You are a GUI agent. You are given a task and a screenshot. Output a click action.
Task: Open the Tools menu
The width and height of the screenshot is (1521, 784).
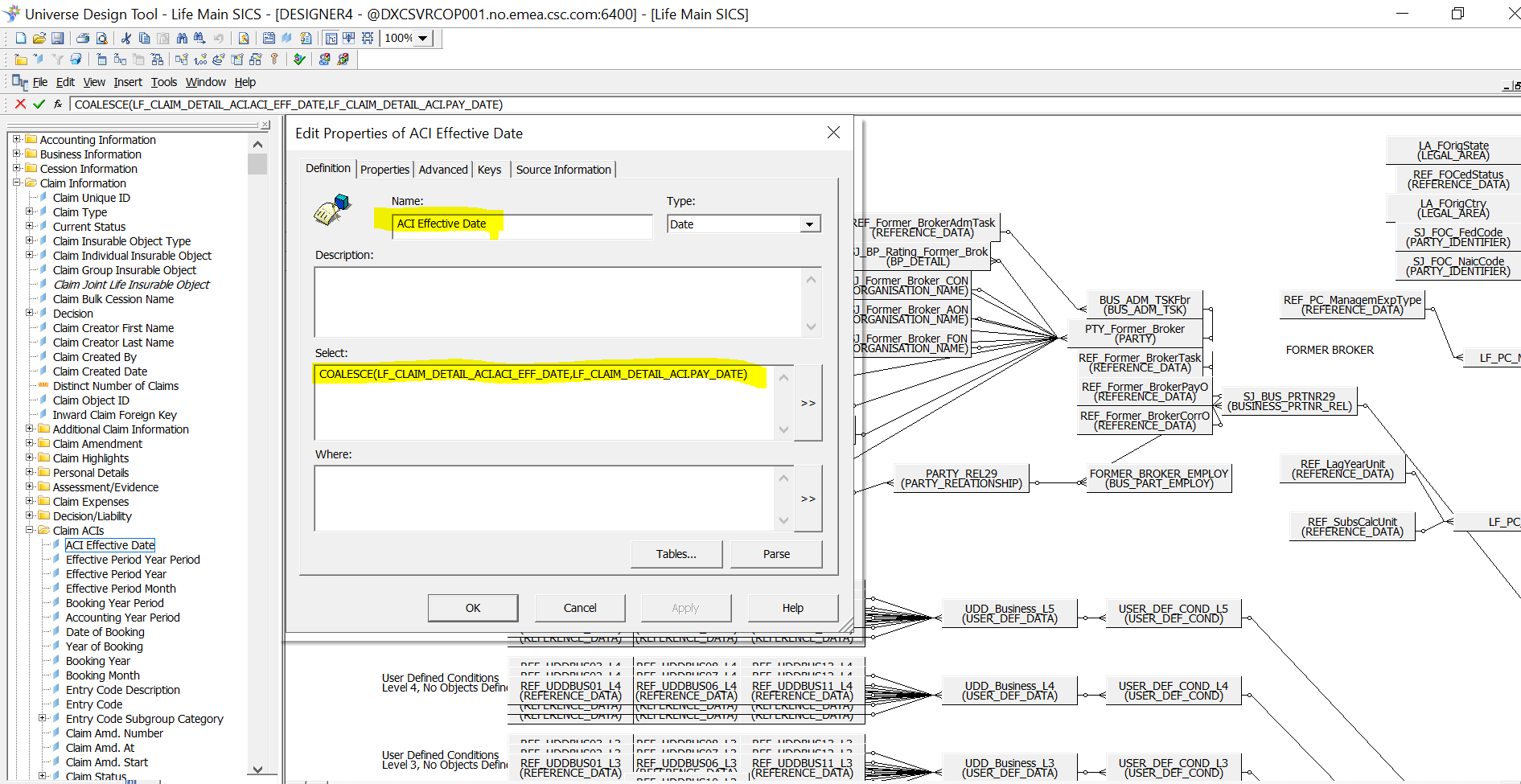(x=163, y=82)
